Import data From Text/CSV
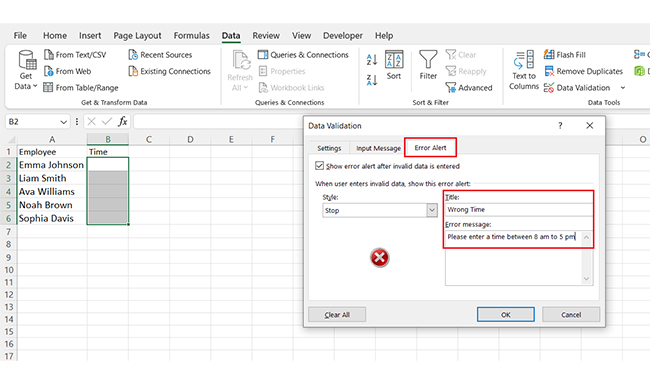The width and height of the screenshot is (650, 384). [x=75, y=55]
